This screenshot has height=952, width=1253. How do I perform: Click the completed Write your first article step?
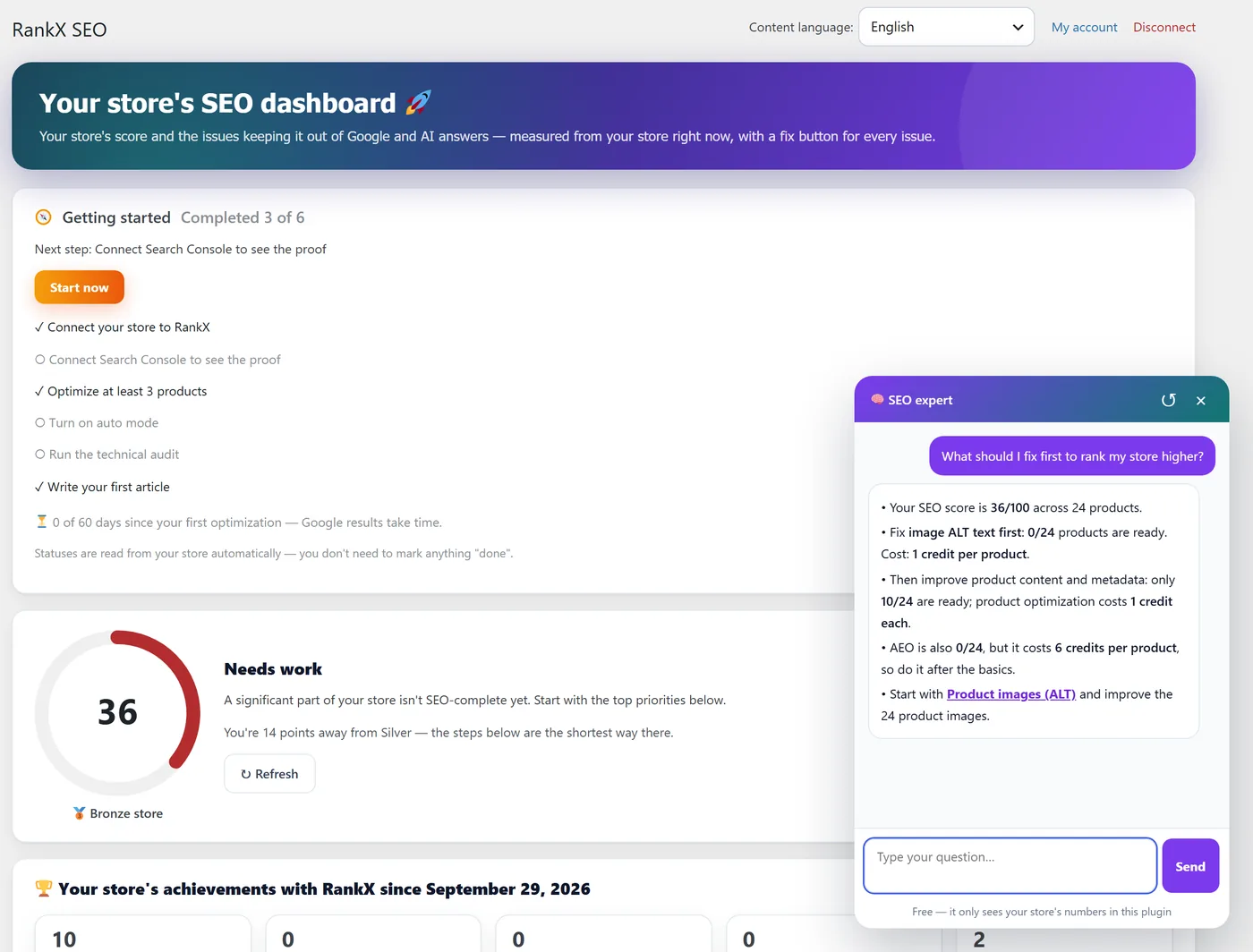102,487
